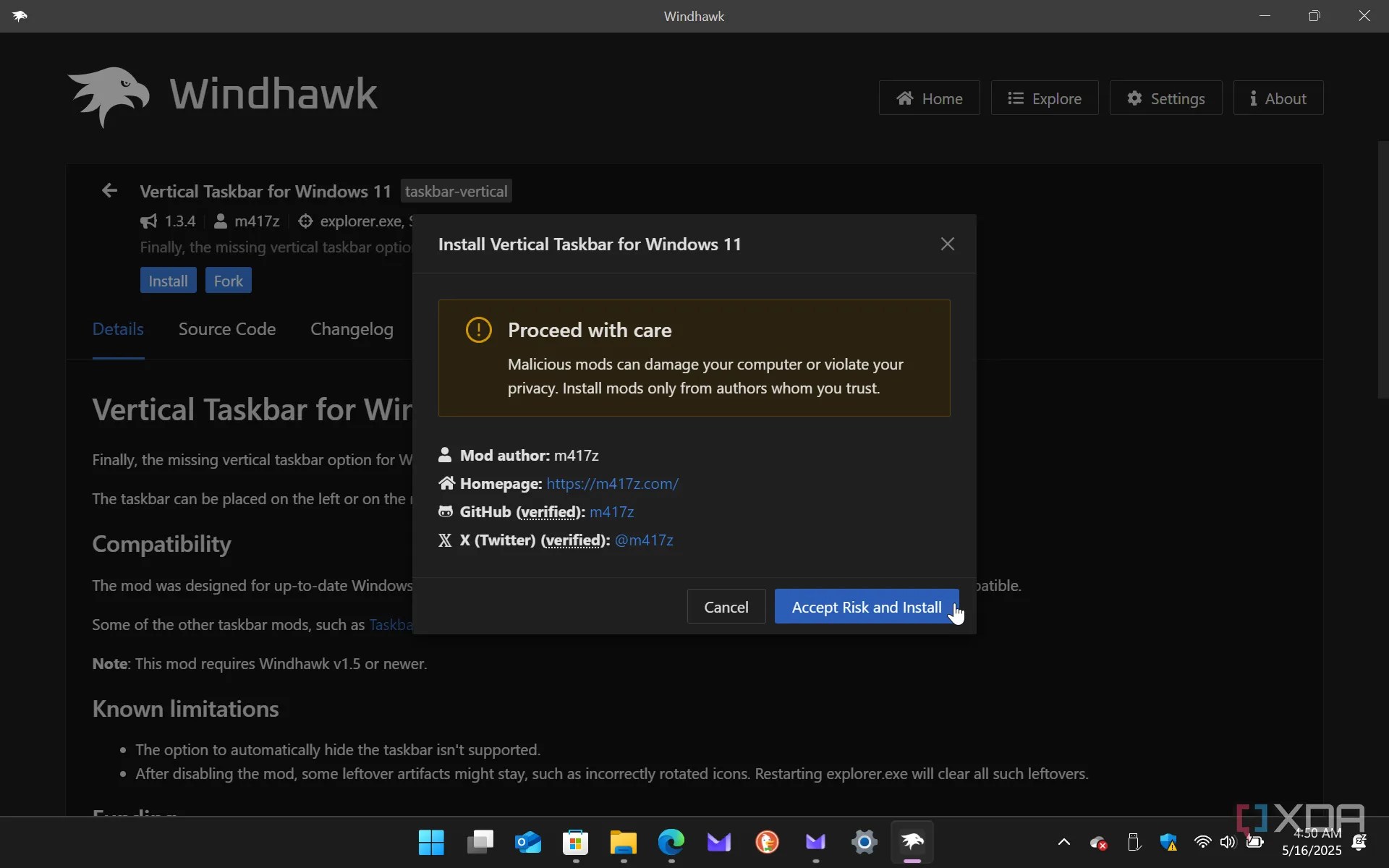This screenshot has width=1389, height=868.
Task: Open Windows Start menu
Action: (x=431, y=842)
